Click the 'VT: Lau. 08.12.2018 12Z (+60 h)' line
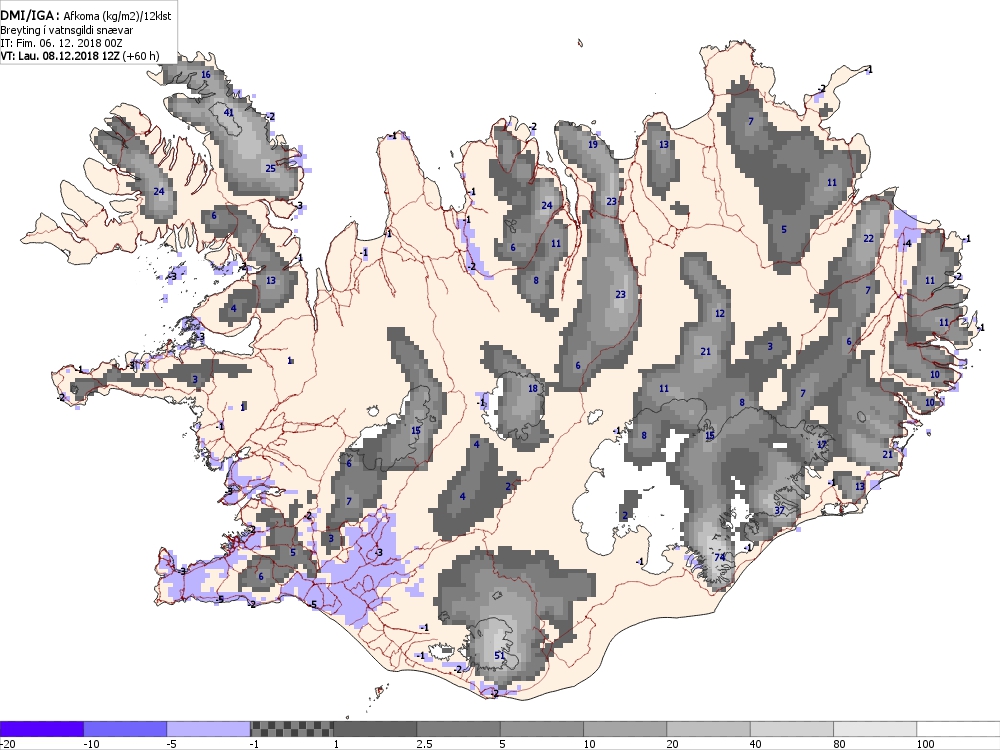 tap(80, 55)
